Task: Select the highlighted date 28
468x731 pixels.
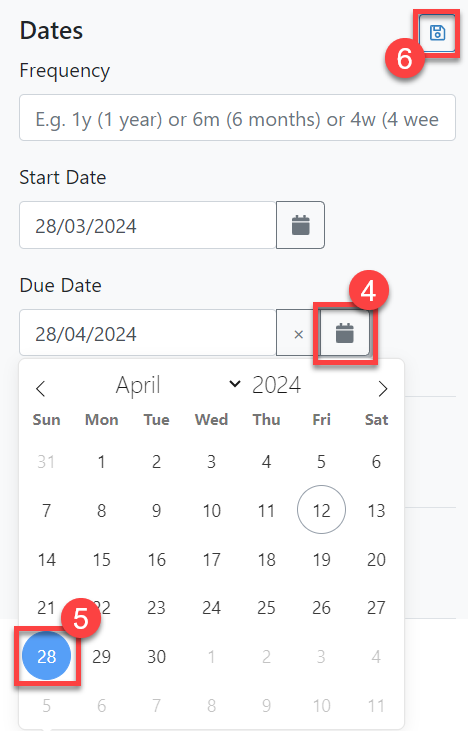Action: click(x=47, y=655)
